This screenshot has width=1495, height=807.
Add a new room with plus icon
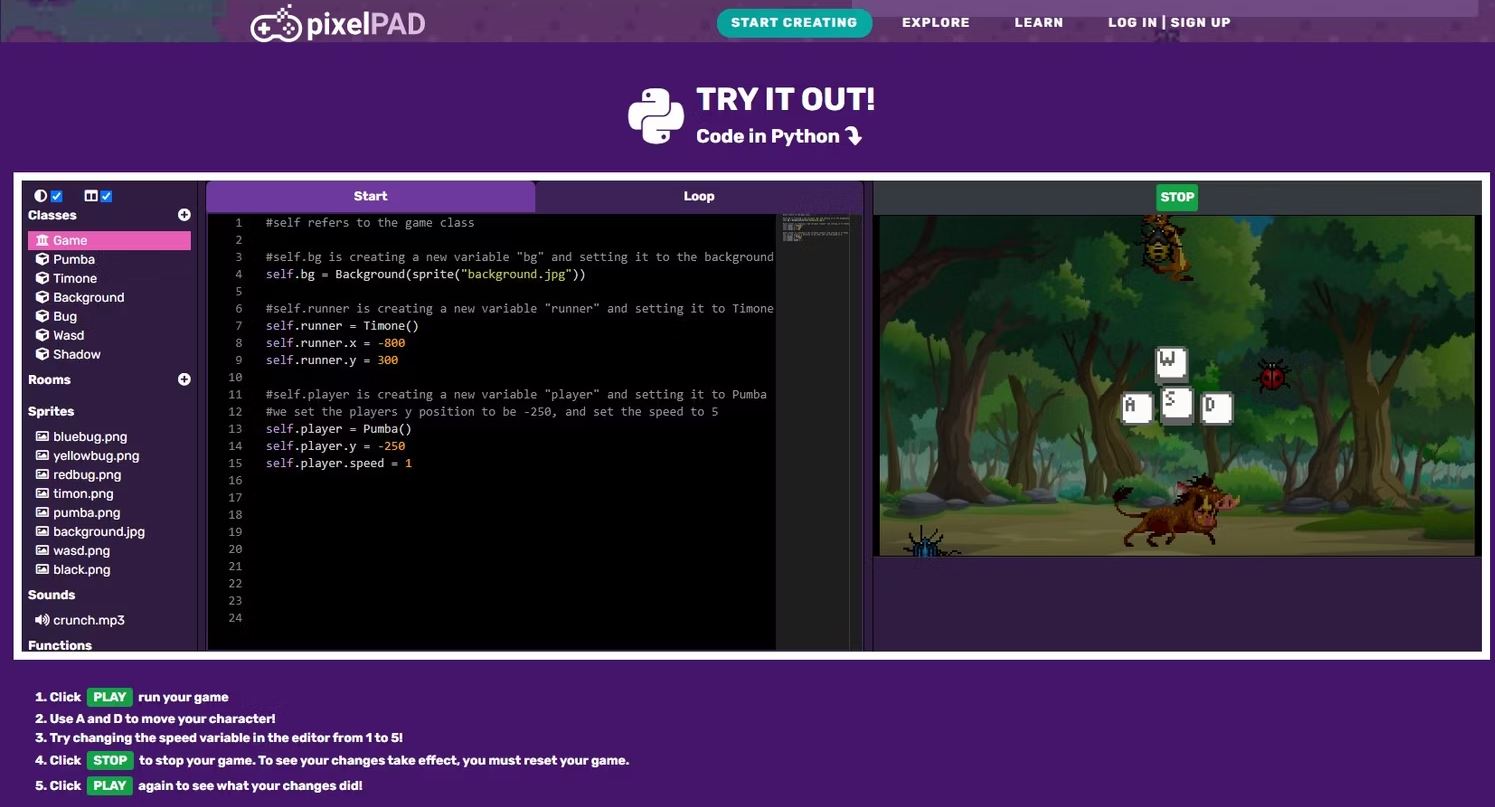pyautogui.click(x=184, y=379)
